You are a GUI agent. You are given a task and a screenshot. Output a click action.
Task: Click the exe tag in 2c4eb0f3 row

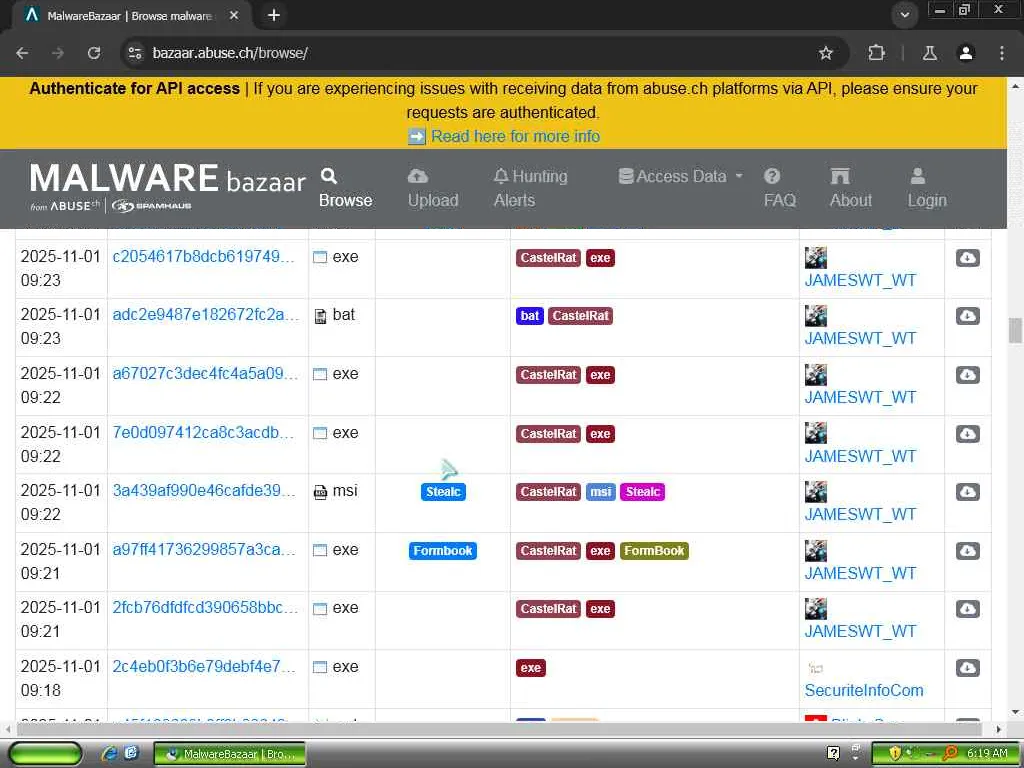click(530, 667)
